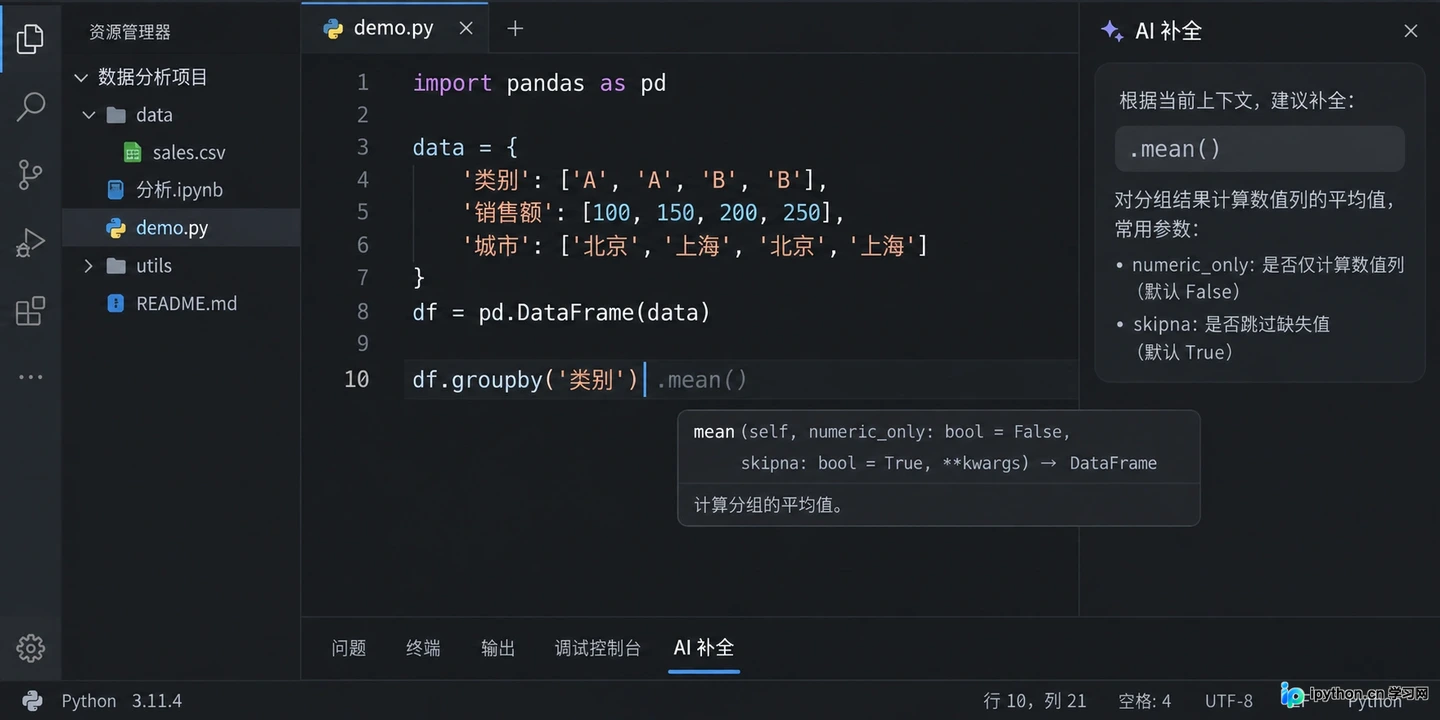Click the sales.csv spreadsheet file icon

132,152
